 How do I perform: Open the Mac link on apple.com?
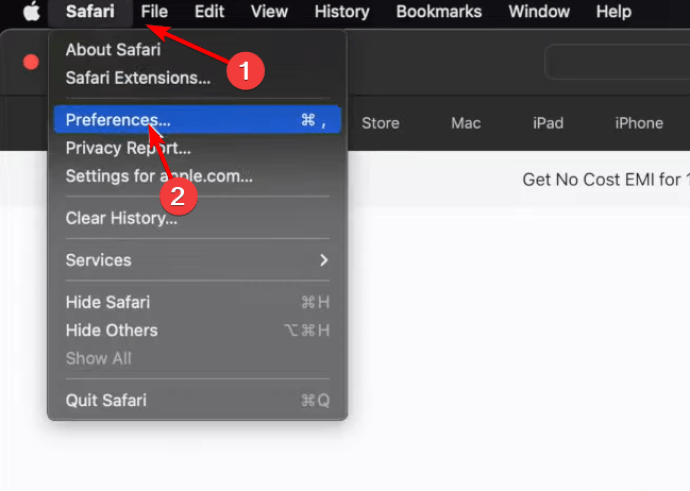[x=466, y=123]
